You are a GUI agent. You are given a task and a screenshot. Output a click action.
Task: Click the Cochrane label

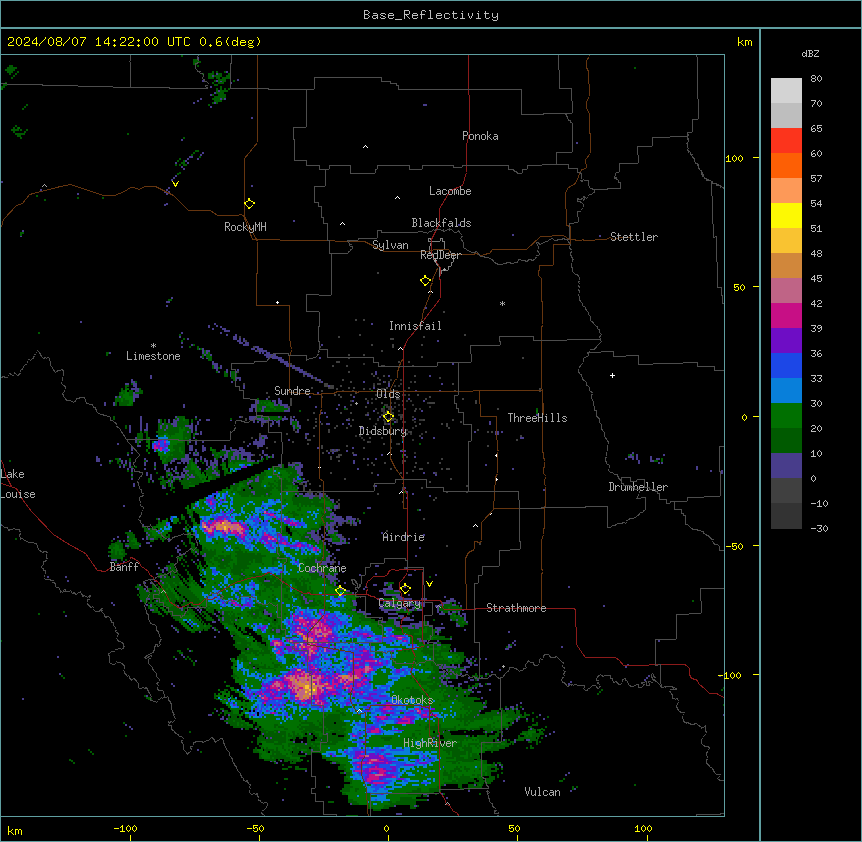(x=322, y=568)
